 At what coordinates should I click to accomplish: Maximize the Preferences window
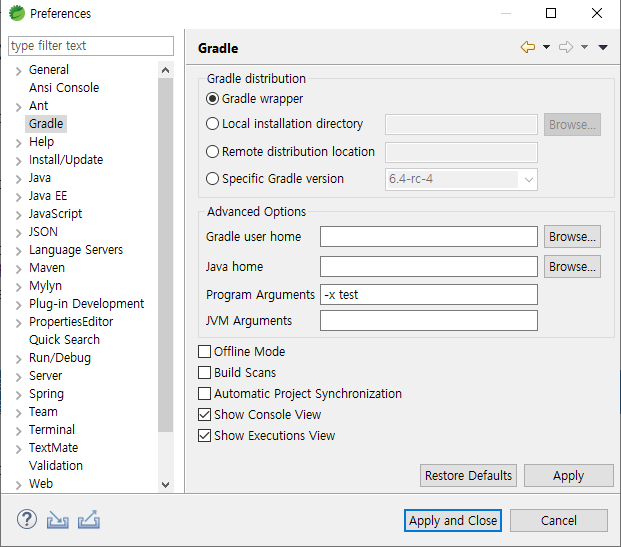[551, 13]
